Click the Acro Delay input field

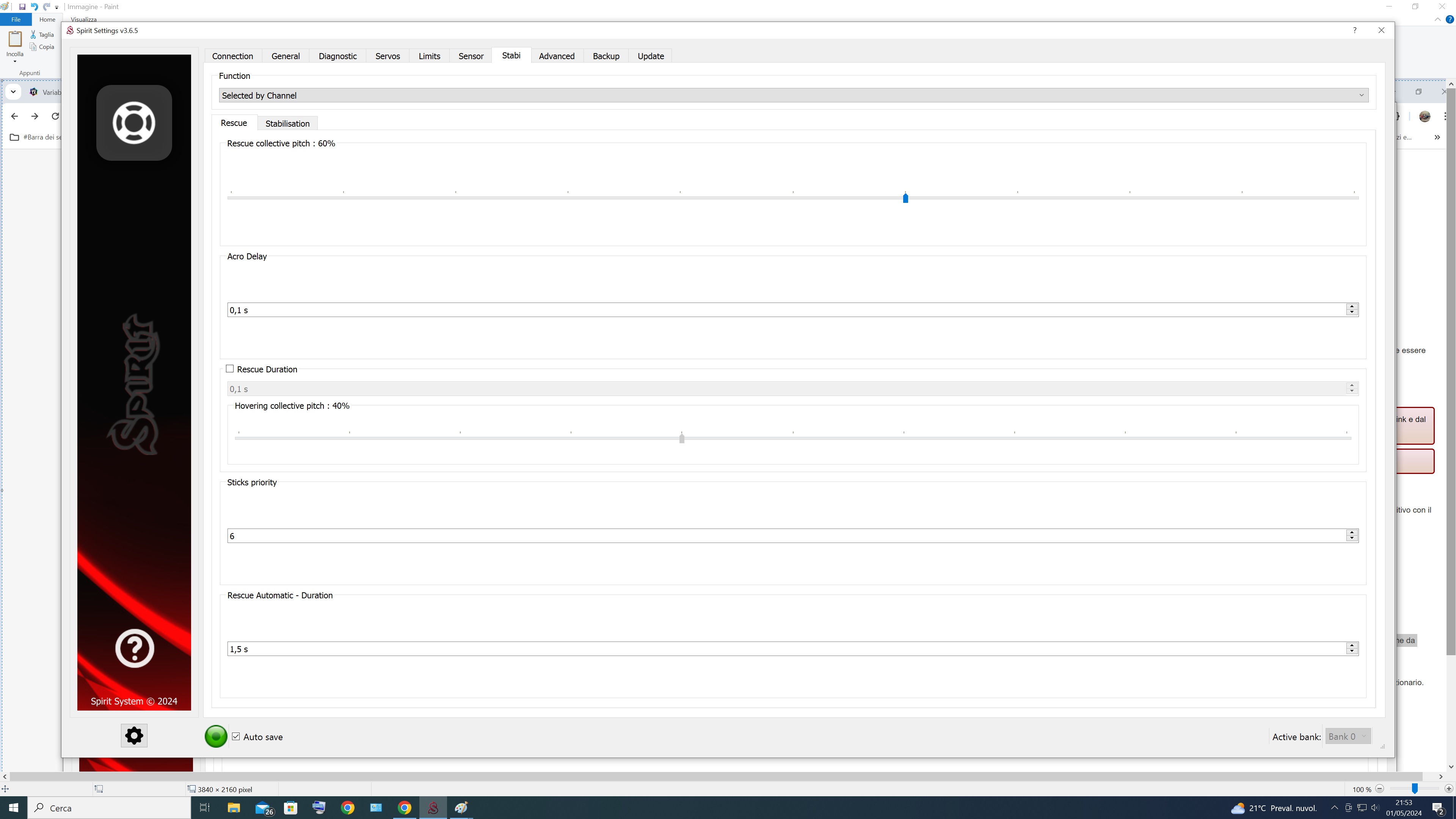tap(786, 310)
